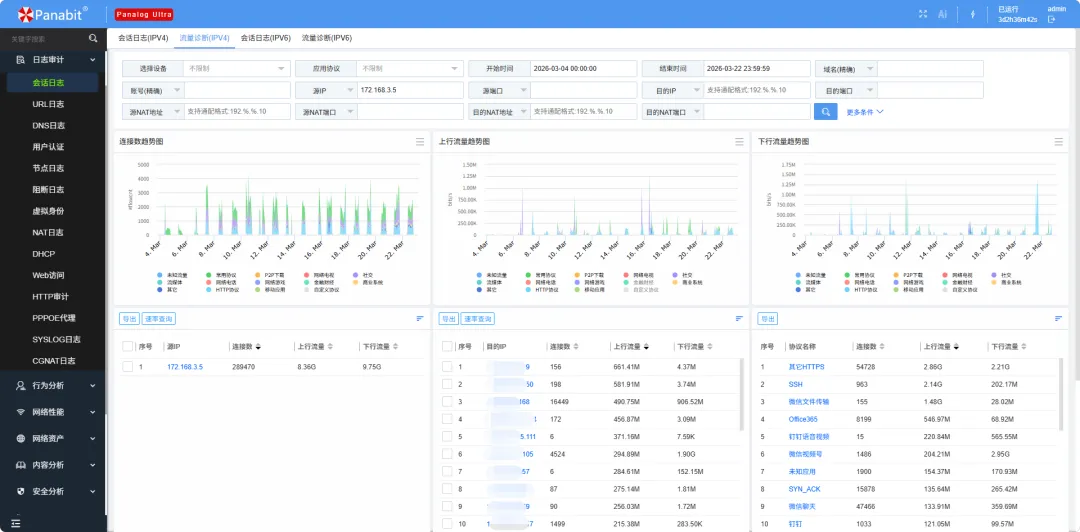Open the 源IP field type dropdown
The height and width of the screenshot is (532, 1080).
(x=326, y=90)
